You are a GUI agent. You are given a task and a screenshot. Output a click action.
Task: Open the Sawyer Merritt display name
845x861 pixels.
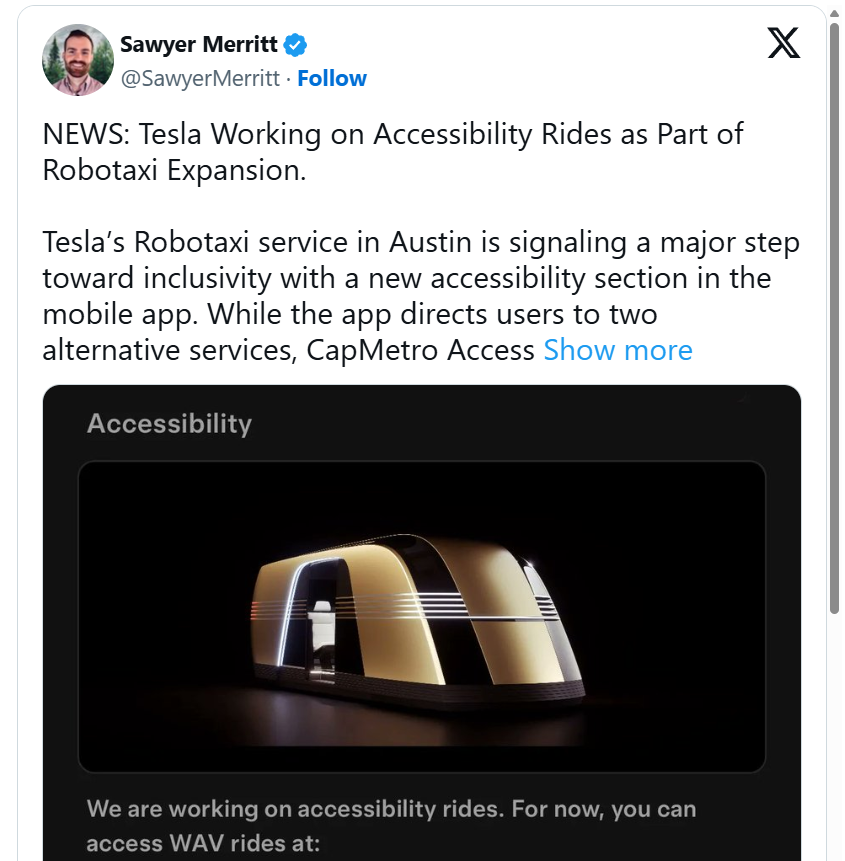(x=198, y=45)
